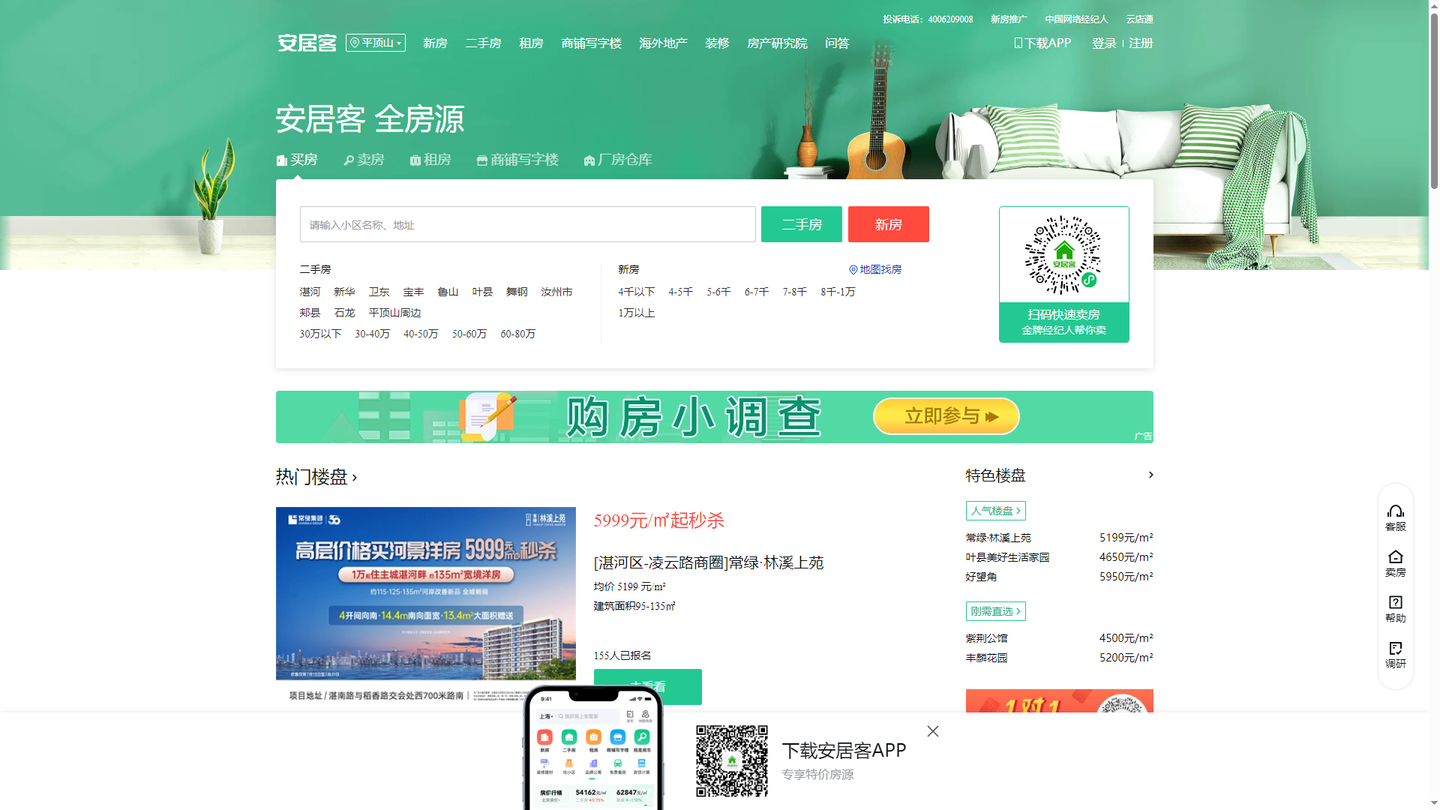
Task: Open 商铺写字楼 in top navigation
Action: click(x=591, y=43)
